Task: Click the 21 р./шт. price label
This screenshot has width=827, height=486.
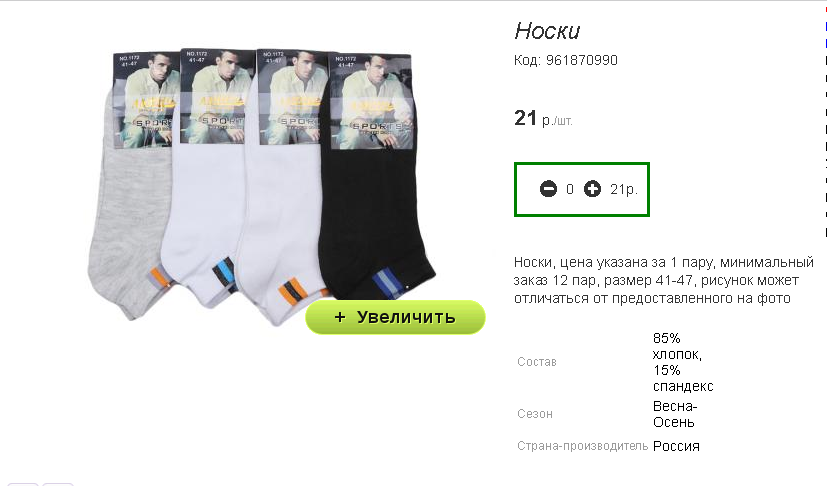Action: click(x=543, y=118)
